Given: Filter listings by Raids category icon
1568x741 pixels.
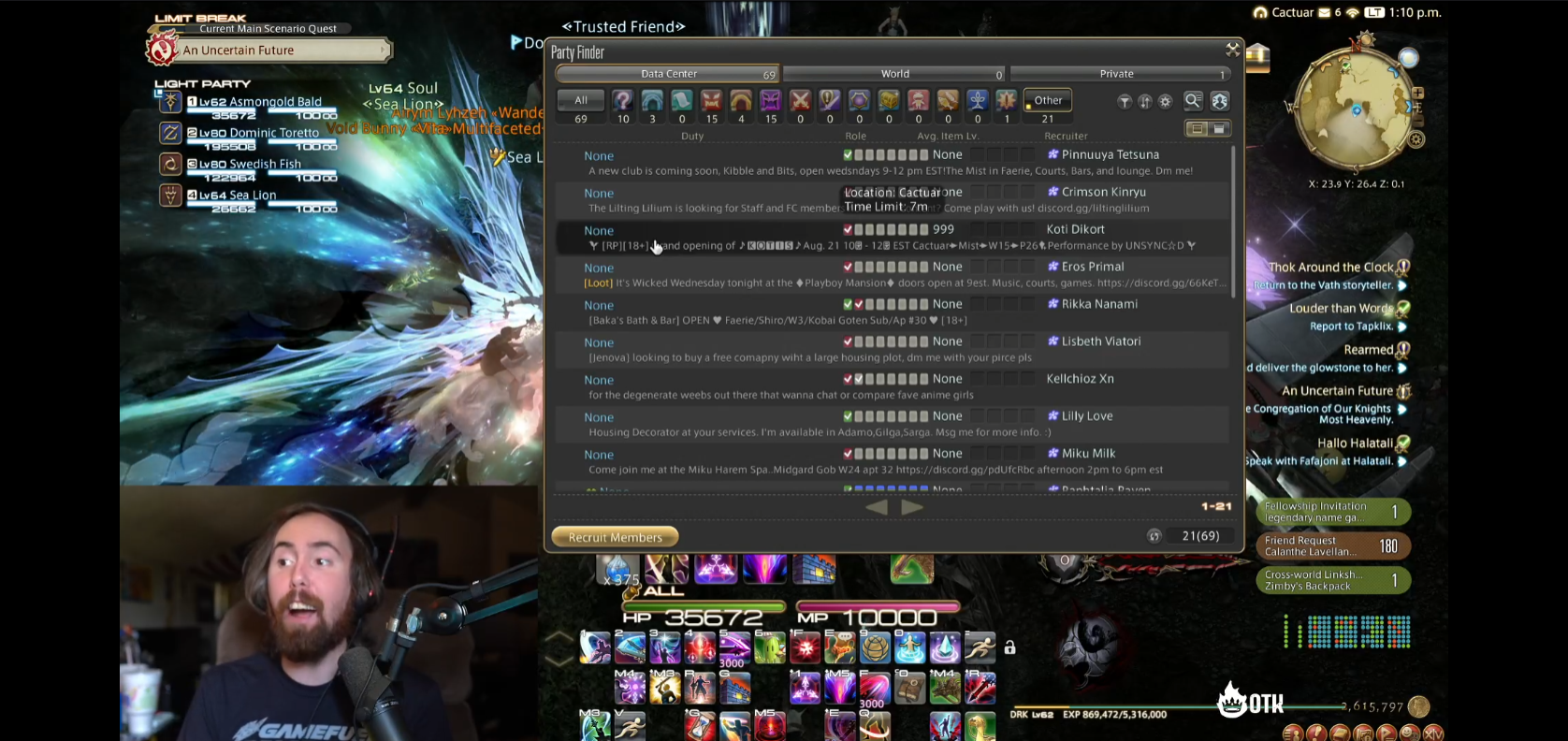Looking at the screenshot, I should pos(741,100).
